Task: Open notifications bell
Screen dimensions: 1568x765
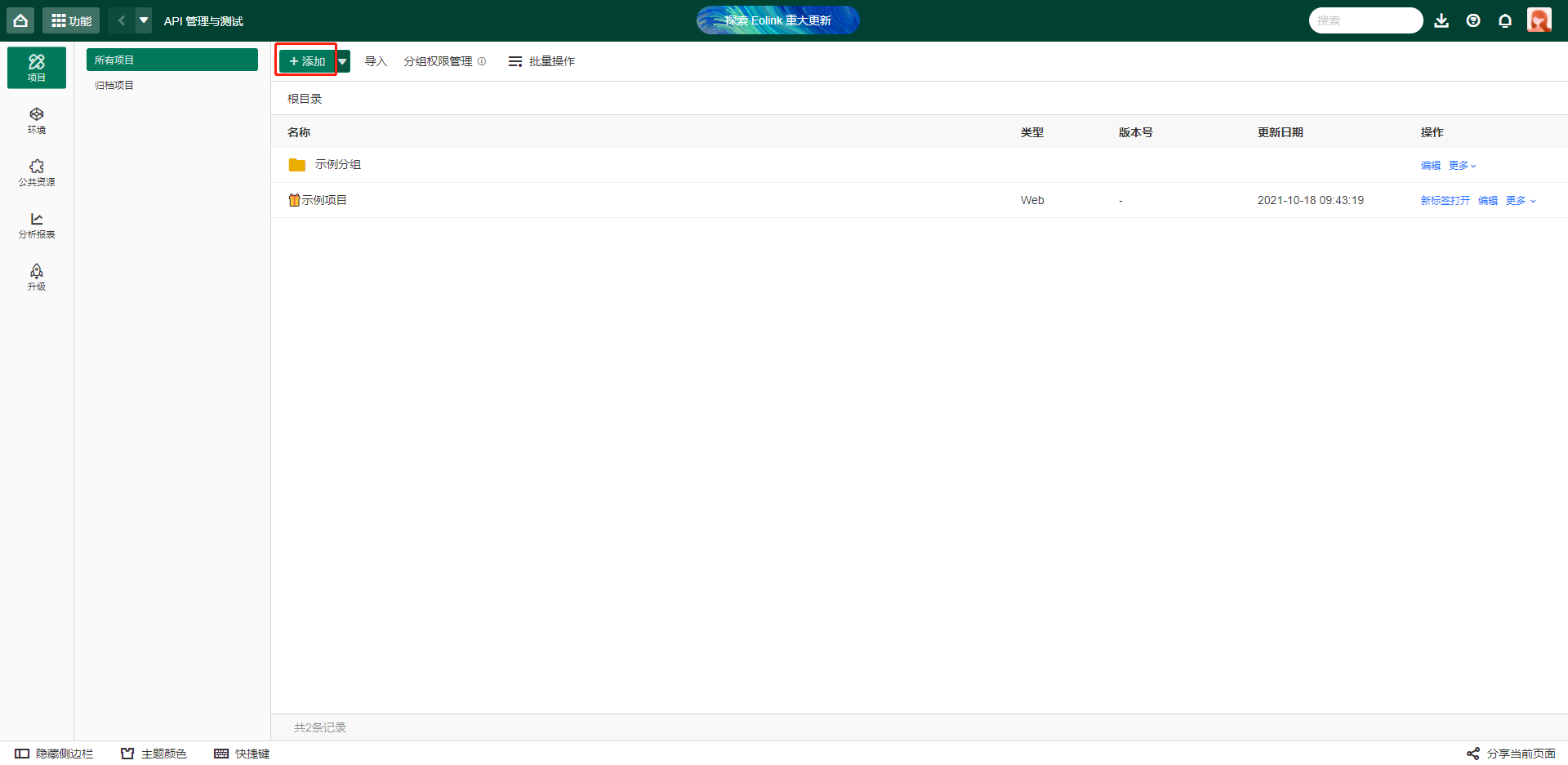Action: coord(1505,20)
